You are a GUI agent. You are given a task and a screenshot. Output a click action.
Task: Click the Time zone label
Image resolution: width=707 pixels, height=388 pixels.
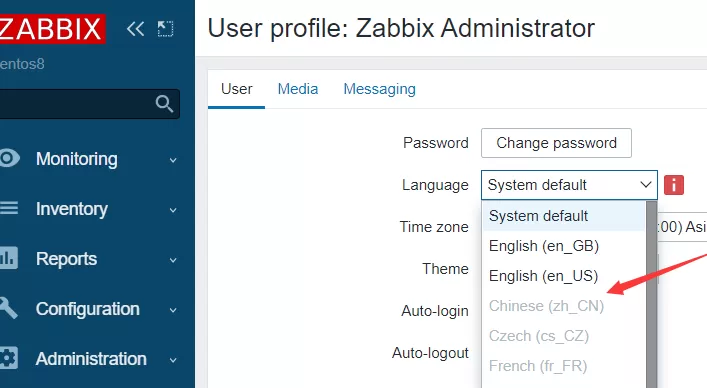(x=434, y=227)
